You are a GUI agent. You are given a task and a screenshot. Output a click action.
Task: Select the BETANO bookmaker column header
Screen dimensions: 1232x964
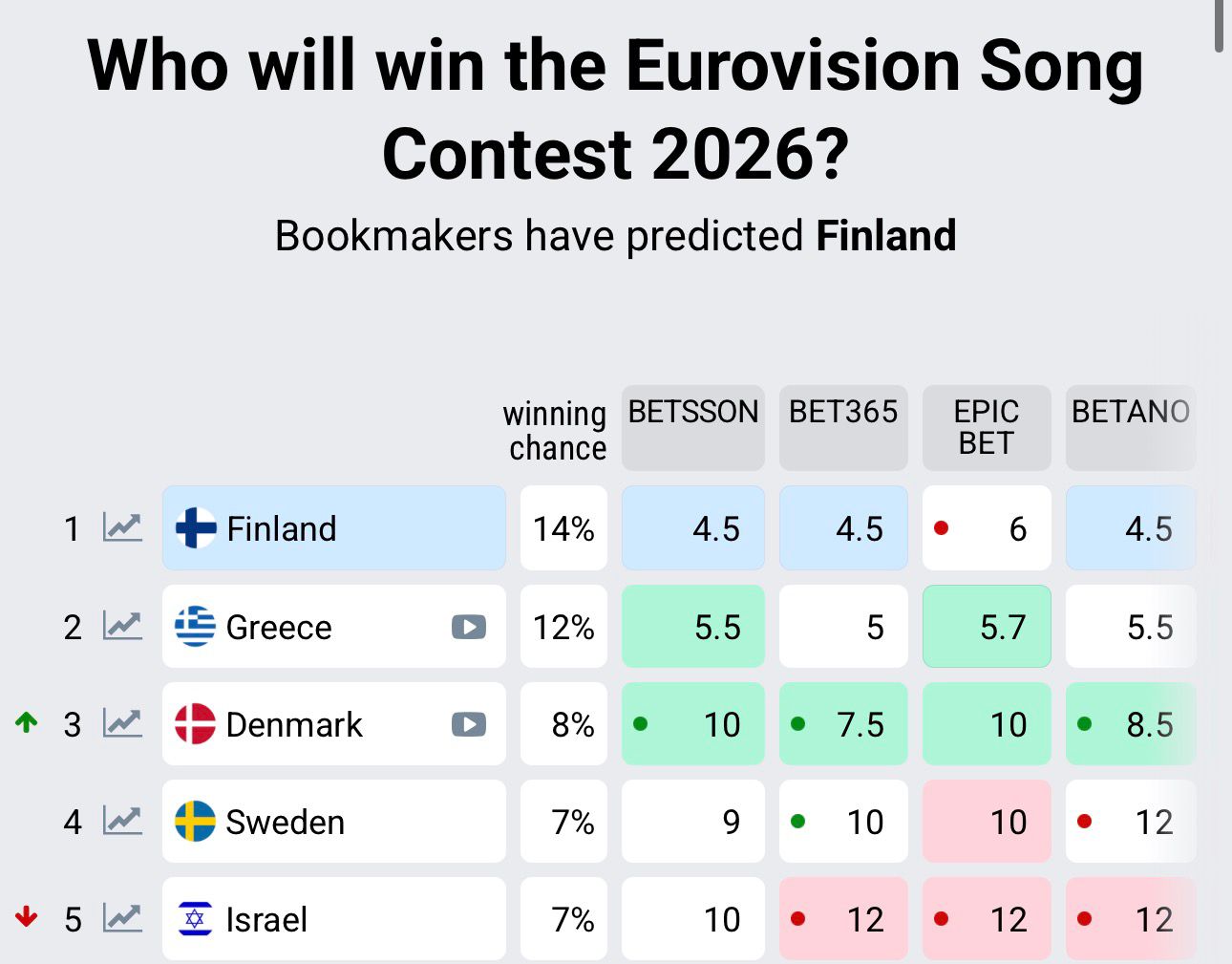tap(1130, 427)
